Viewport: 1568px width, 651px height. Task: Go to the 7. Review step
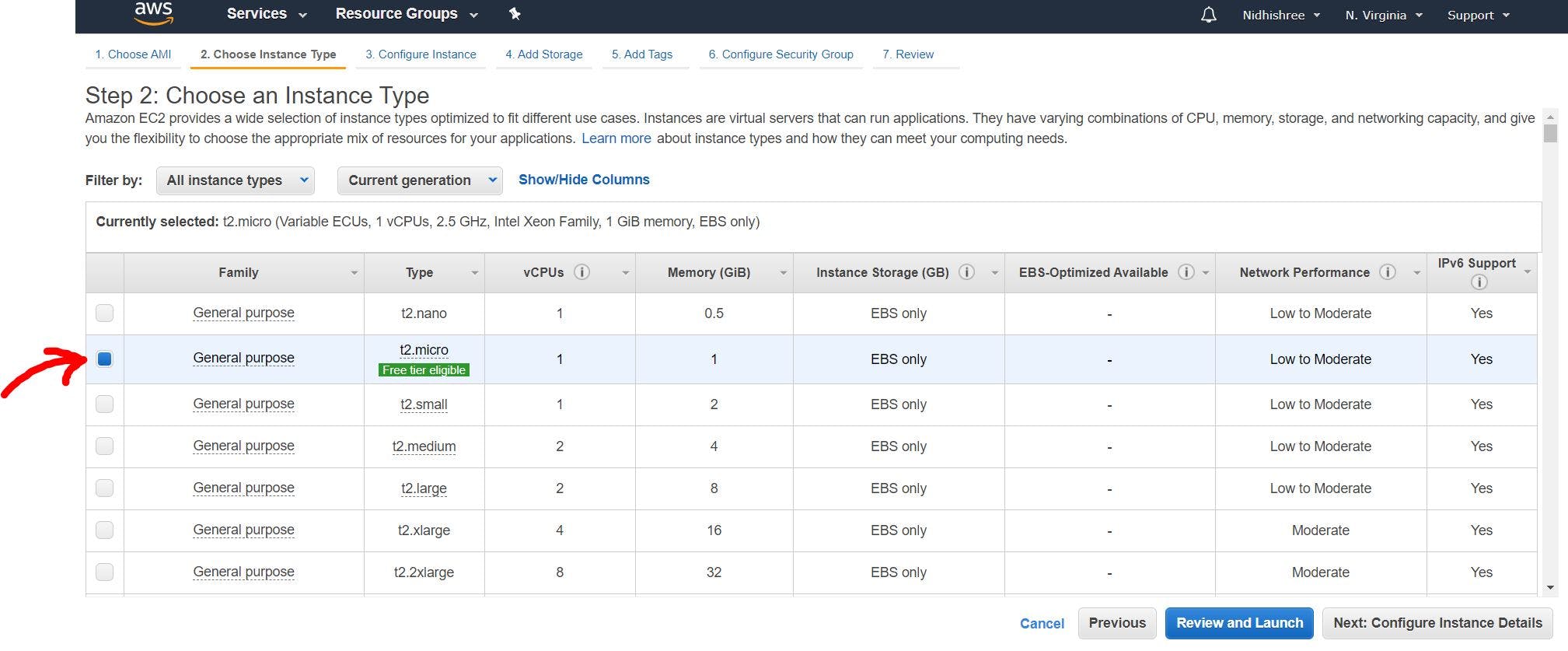click(x=908, y=54)
